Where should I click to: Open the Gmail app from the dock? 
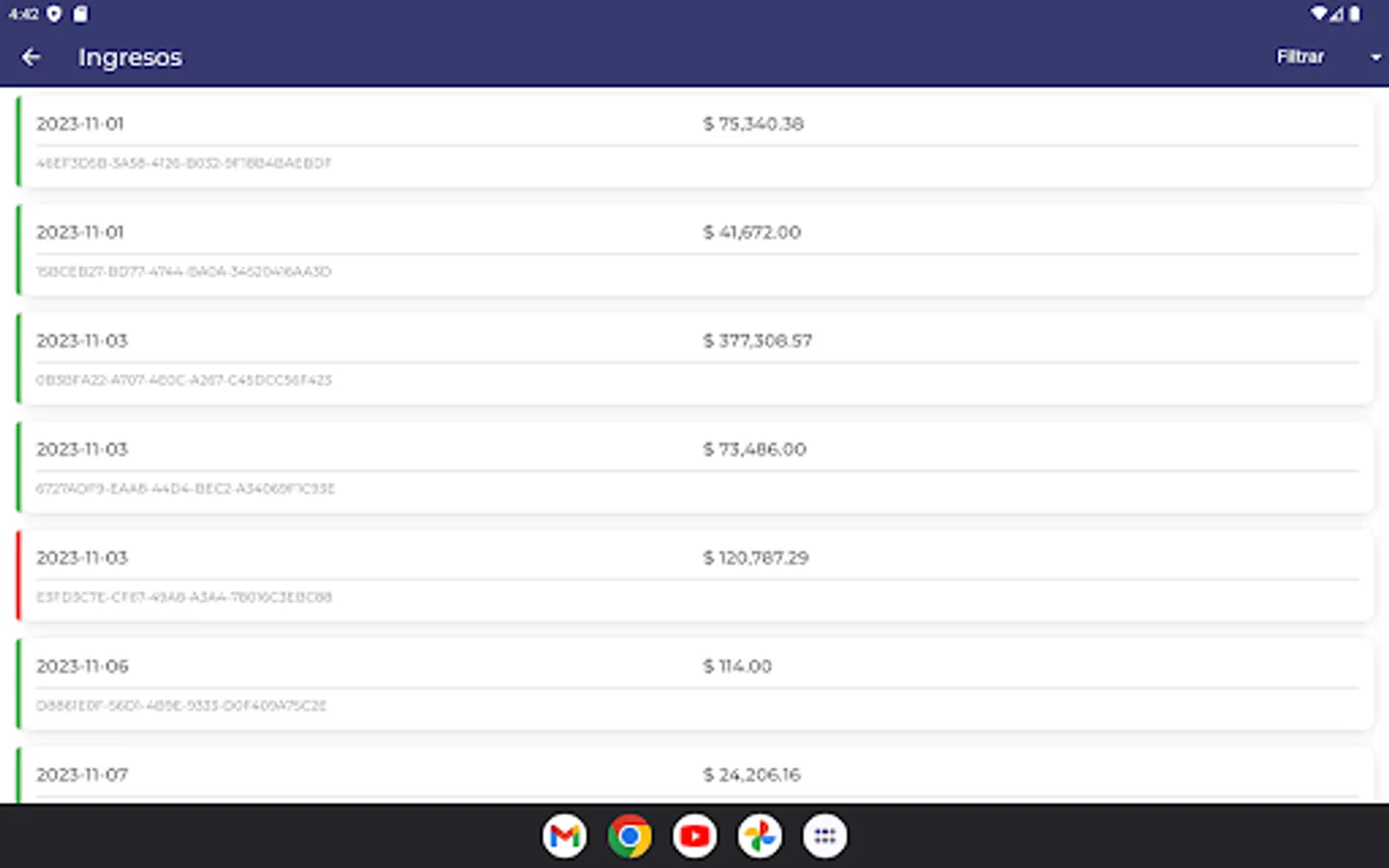564,835
